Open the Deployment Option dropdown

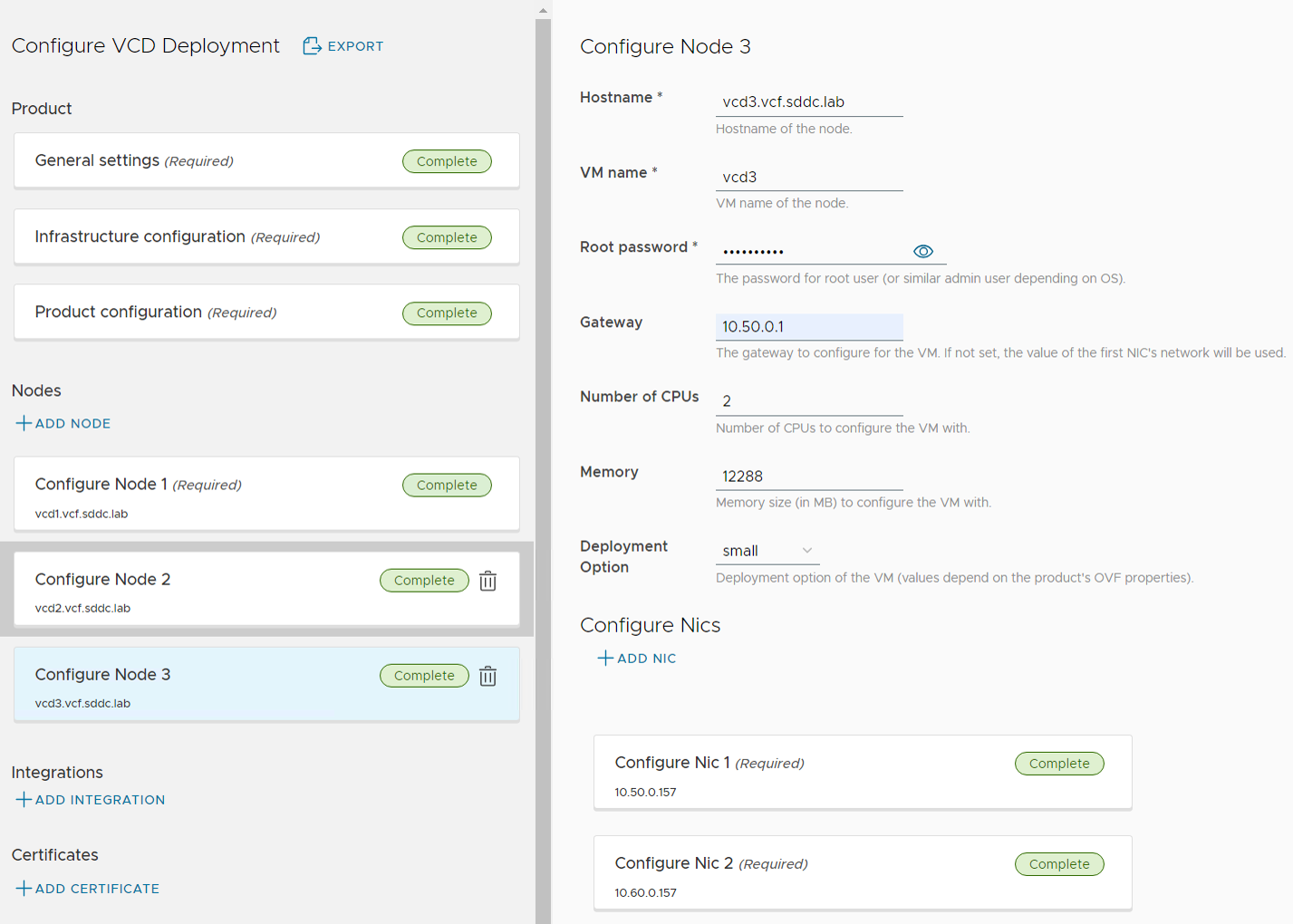point(767,551)
